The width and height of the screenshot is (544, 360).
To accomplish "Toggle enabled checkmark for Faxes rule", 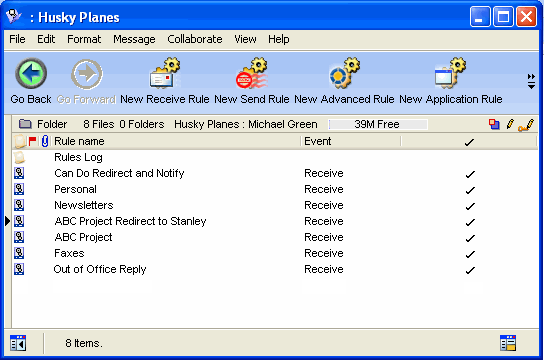I will tap(470, 254).
